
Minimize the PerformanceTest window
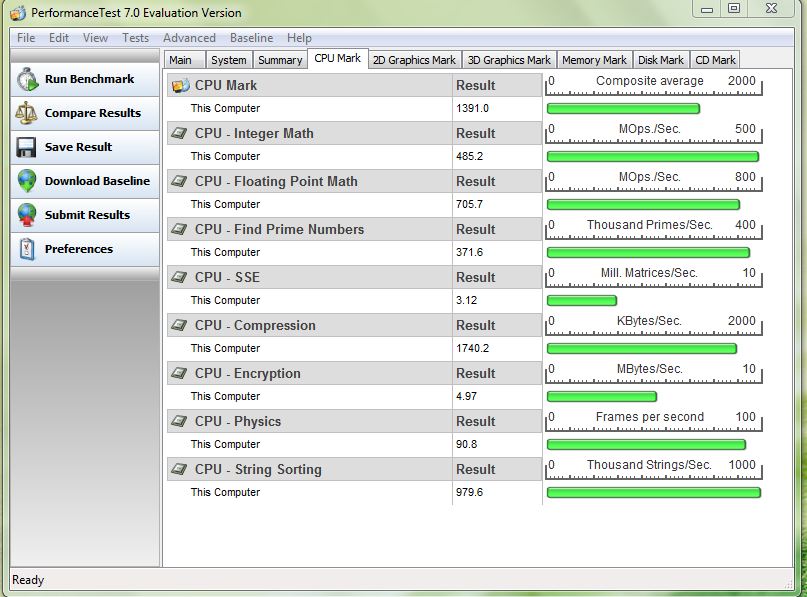click(707, 9)
